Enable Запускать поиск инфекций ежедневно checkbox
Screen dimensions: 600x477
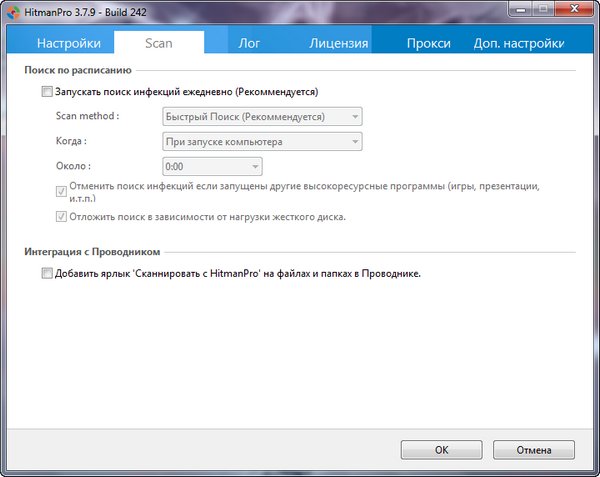pyautogui.click(x=47, y=92)
